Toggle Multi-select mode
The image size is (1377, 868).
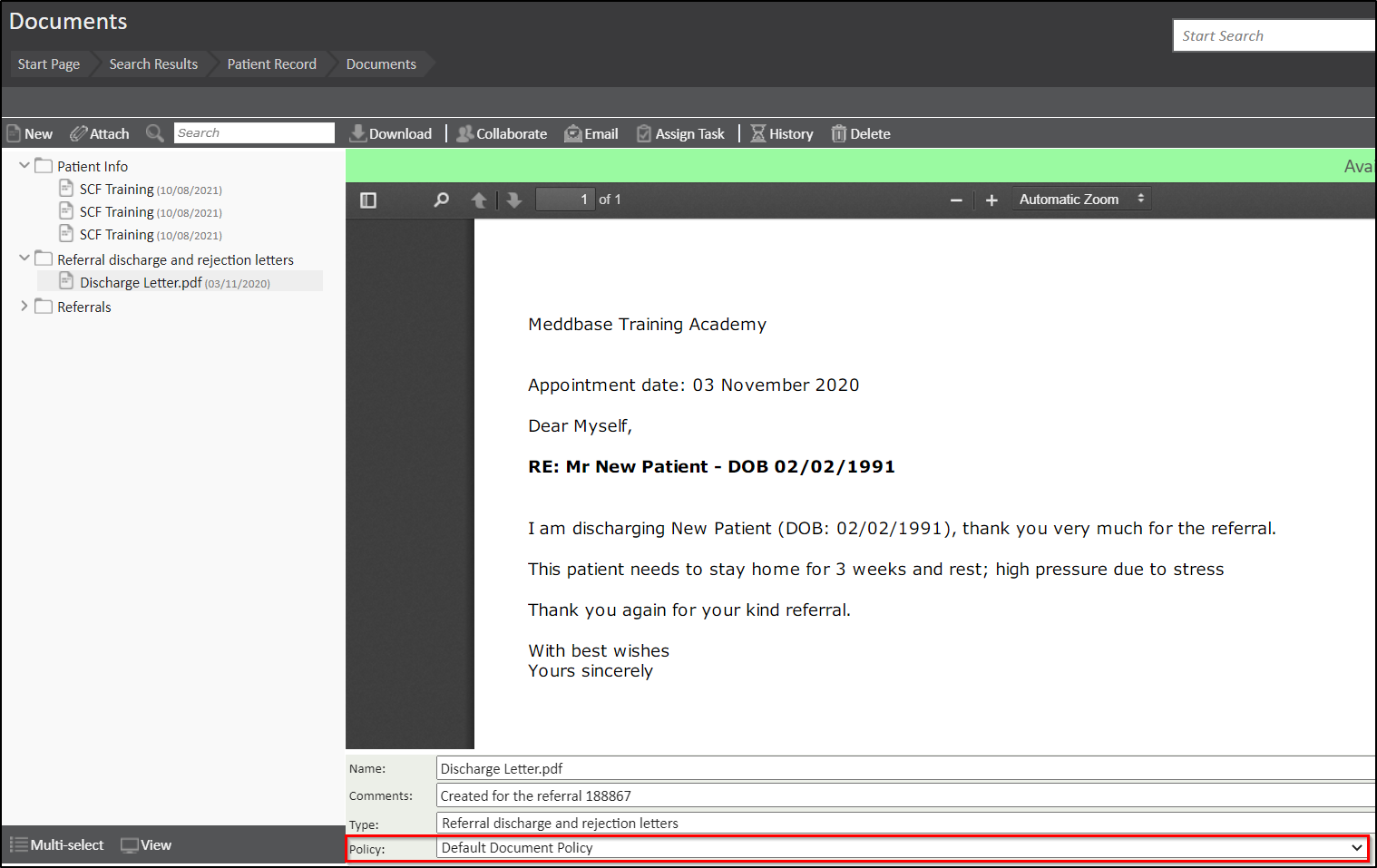(57, 844)
